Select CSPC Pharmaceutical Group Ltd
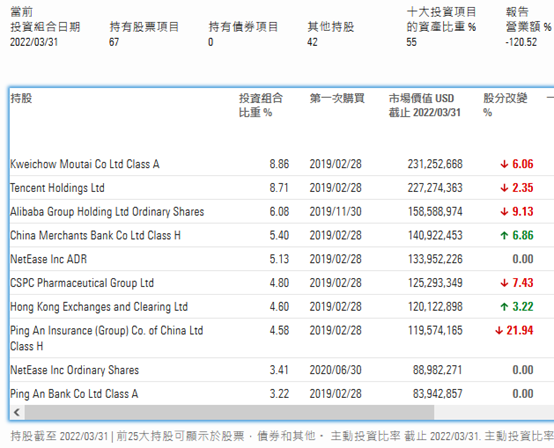554x448 pixels. pyautogui.click(x=82, y=283)
